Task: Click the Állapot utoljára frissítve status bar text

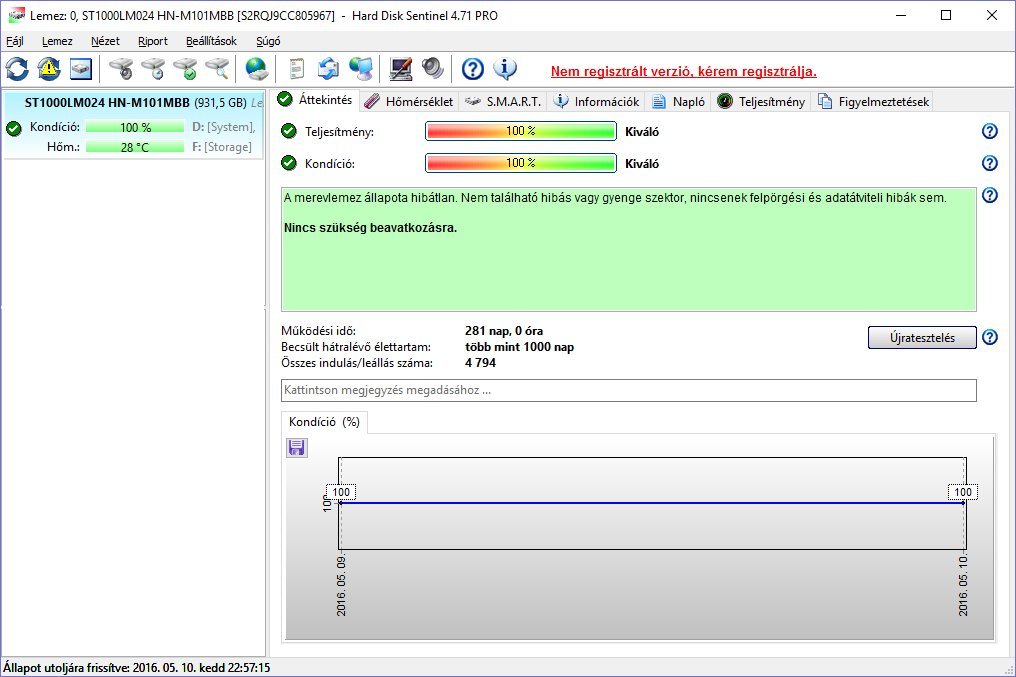Action: tap(137, 667)
